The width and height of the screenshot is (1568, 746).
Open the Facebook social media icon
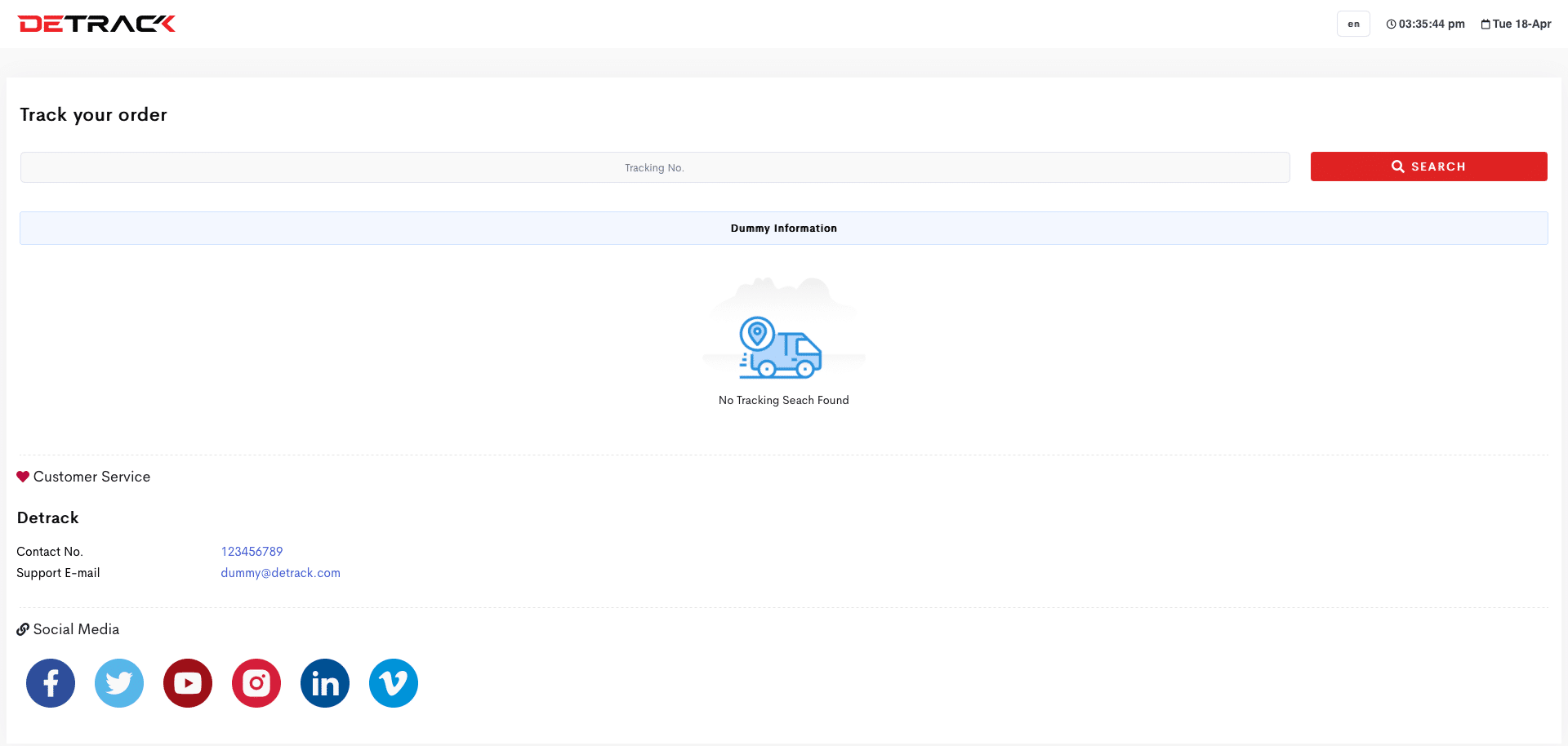(x=51, y=683)
